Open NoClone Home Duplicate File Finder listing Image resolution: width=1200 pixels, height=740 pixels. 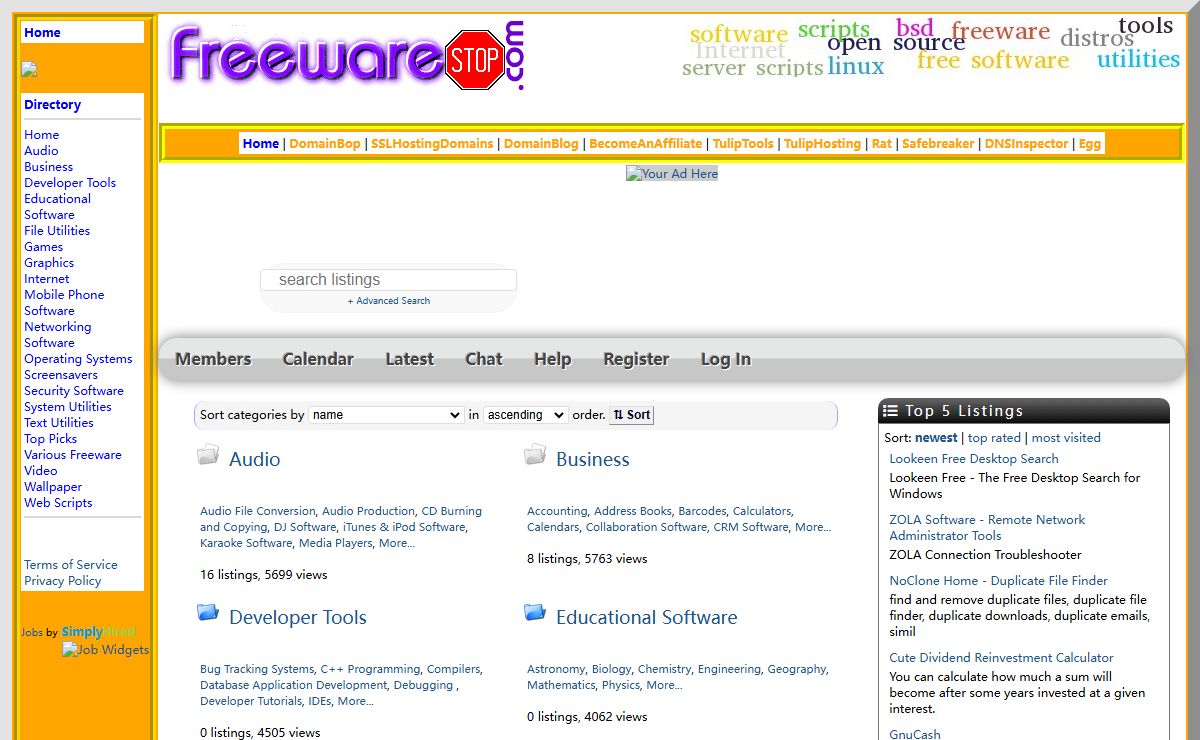pos(999,581)
